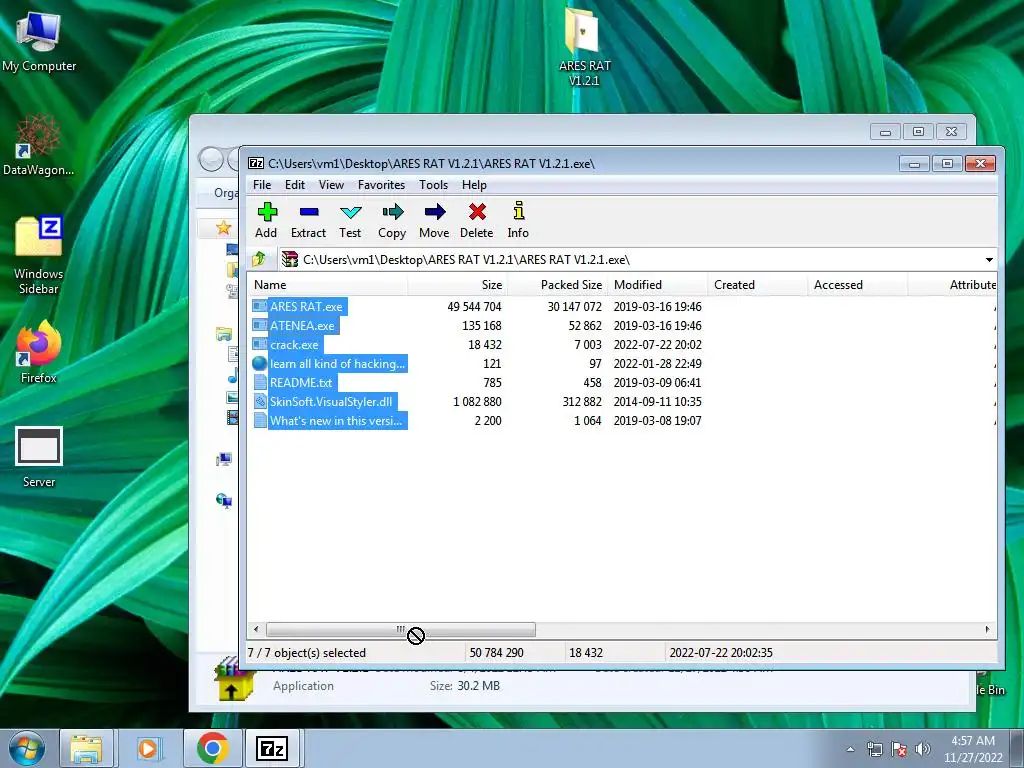Open the Help menu
The image size is (1024, 768).
tap(474, 185)
